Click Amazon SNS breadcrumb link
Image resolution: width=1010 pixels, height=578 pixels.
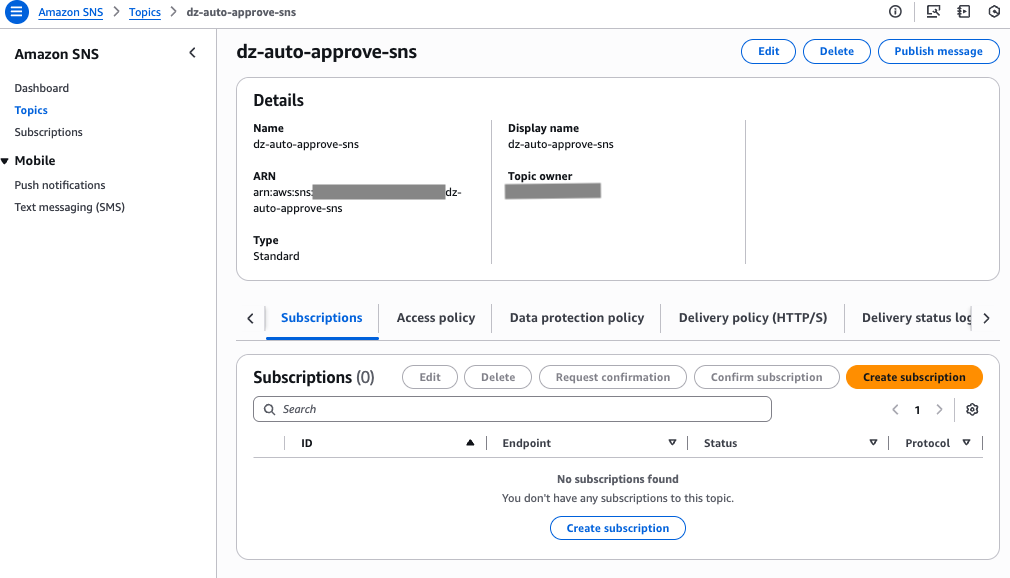click(70, 12)
